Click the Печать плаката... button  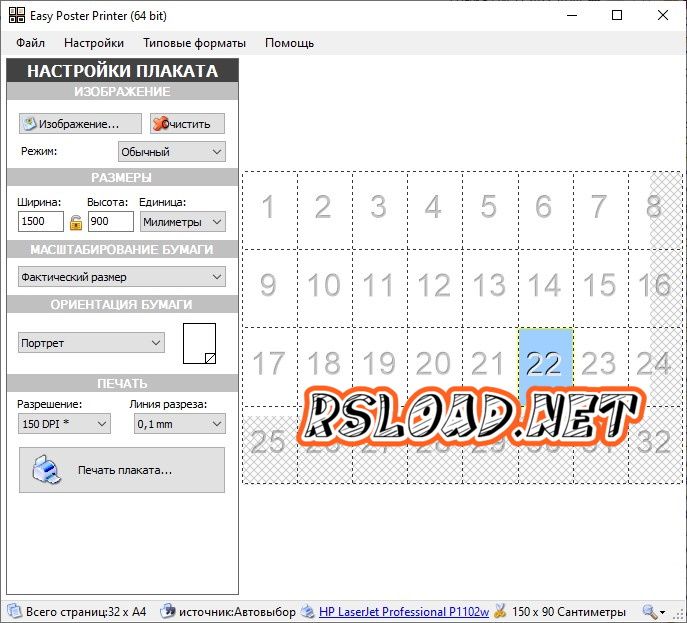[x=122, y=470]
